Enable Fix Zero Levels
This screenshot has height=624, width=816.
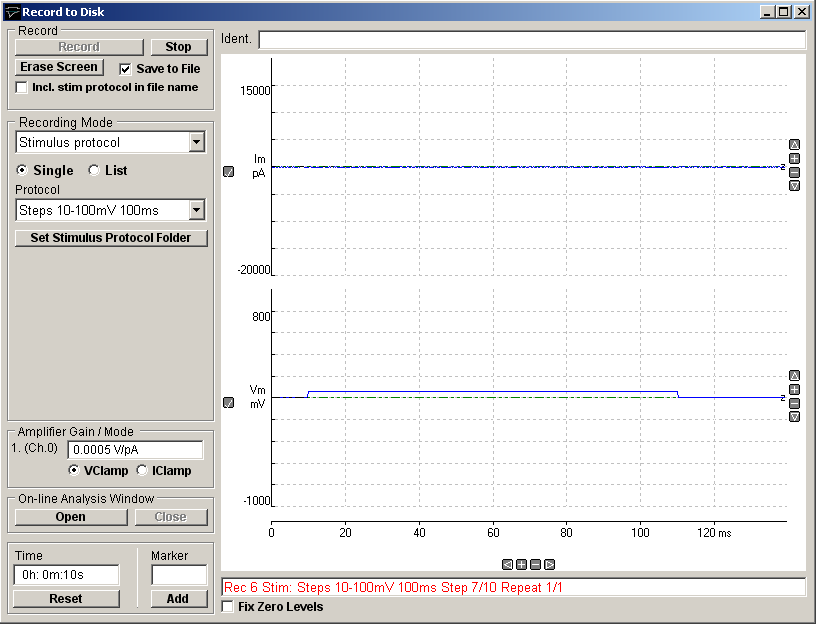pyautogui.click(x=226, y=607)
